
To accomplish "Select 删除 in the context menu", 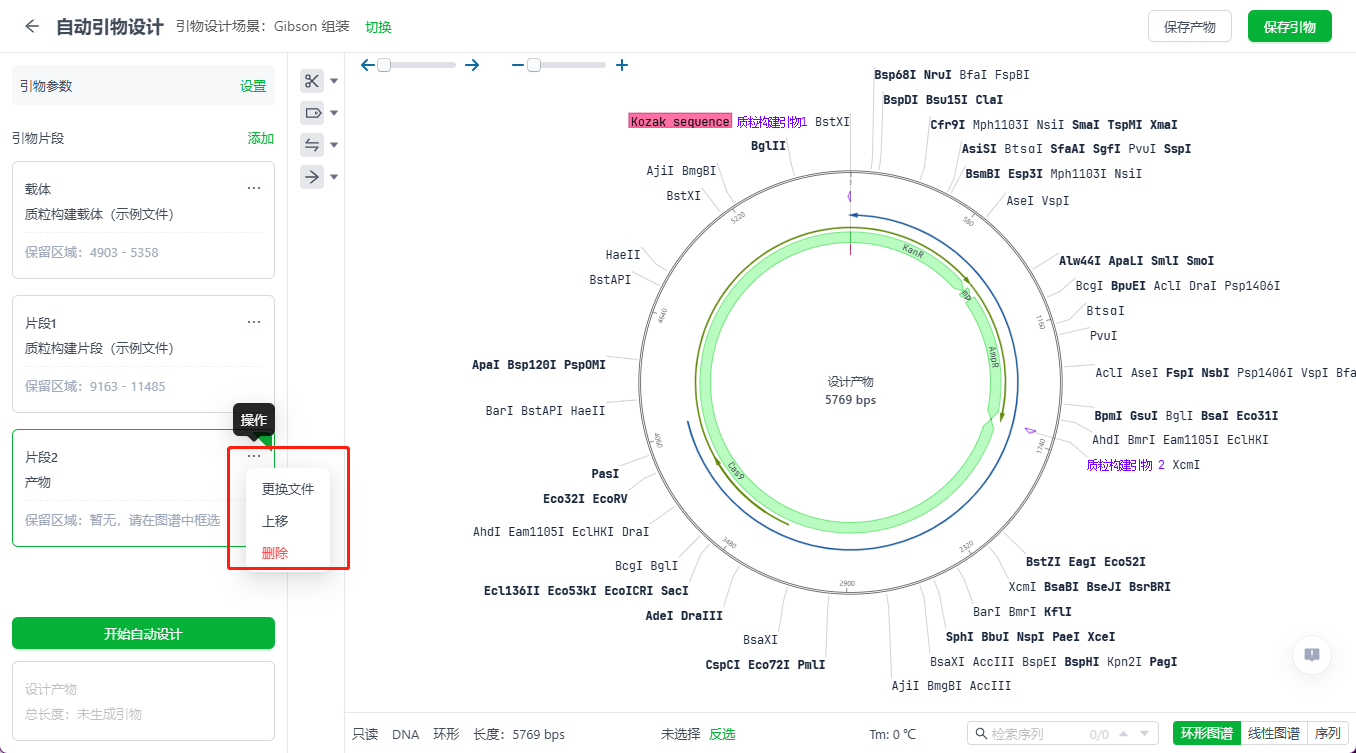I will point(275,553).
